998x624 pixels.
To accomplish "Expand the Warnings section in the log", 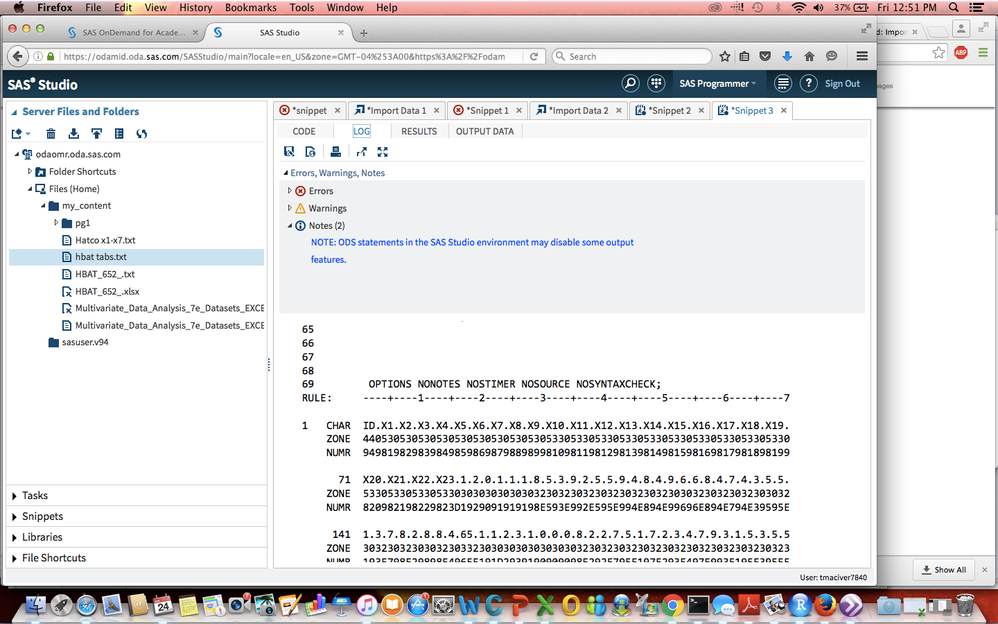I will click(290, 208).
